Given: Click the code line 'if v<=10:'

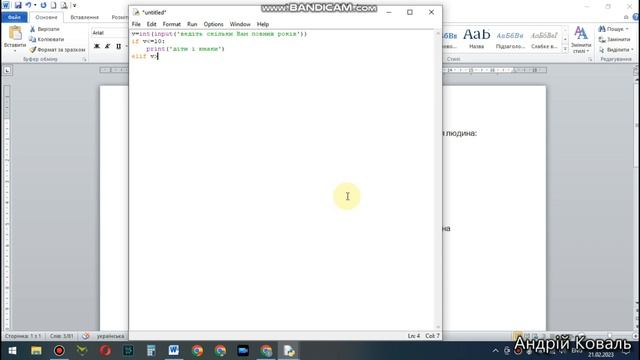Looking at the screenshot, I should [148, 41].
